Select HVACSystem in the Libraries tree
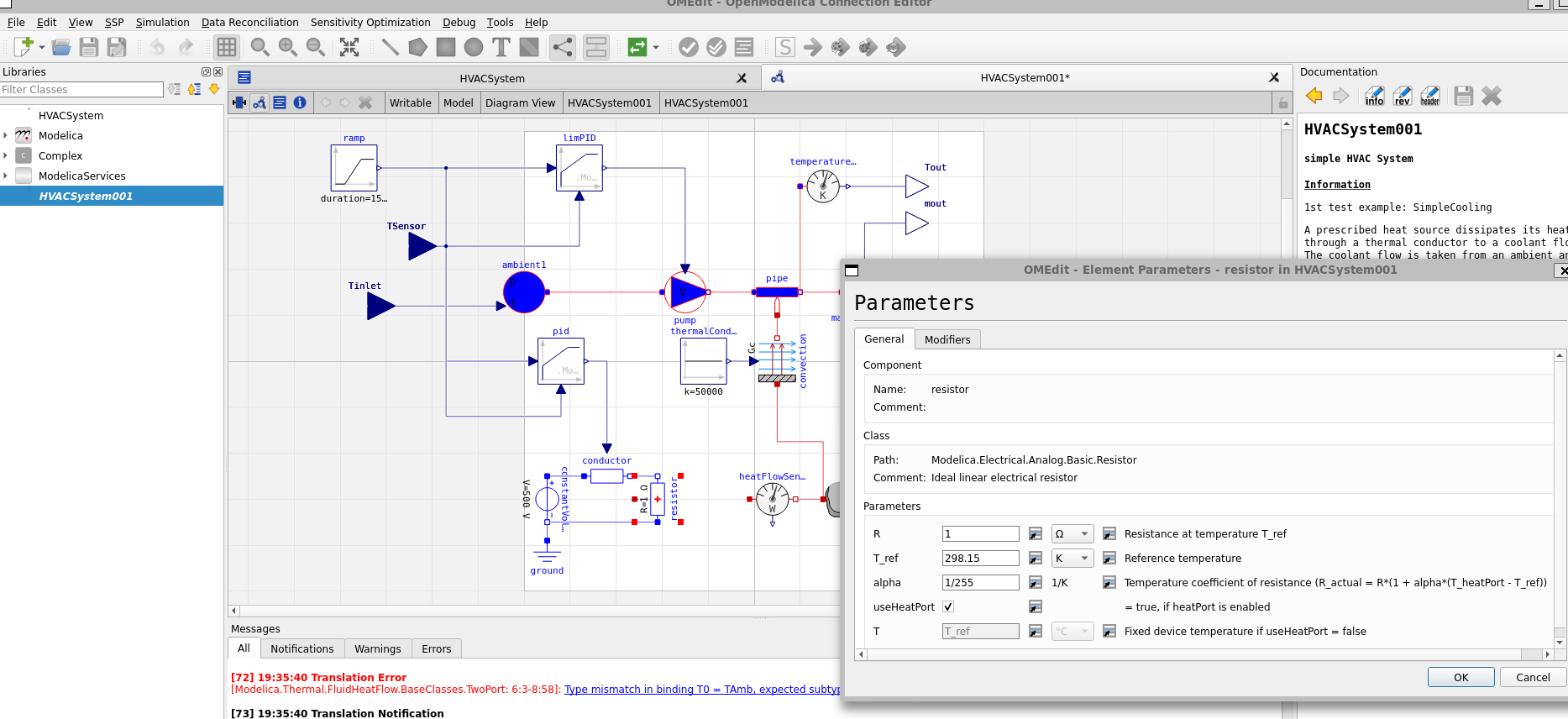Image resolution: width=1568 pixels, height=719 pixels. coord(71,115)
